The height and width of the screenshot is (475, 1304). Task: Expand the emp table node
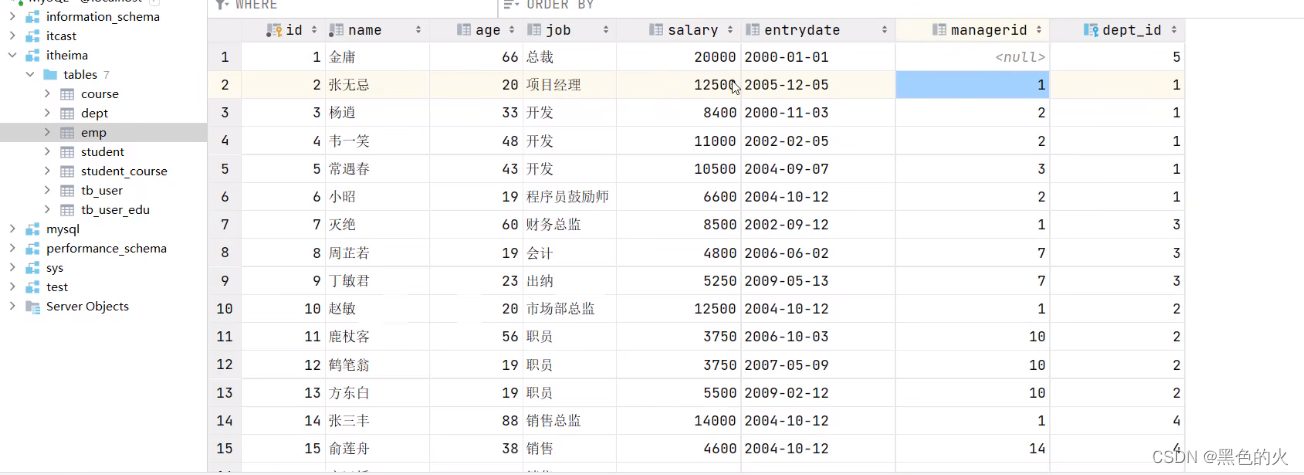point(47,132)
